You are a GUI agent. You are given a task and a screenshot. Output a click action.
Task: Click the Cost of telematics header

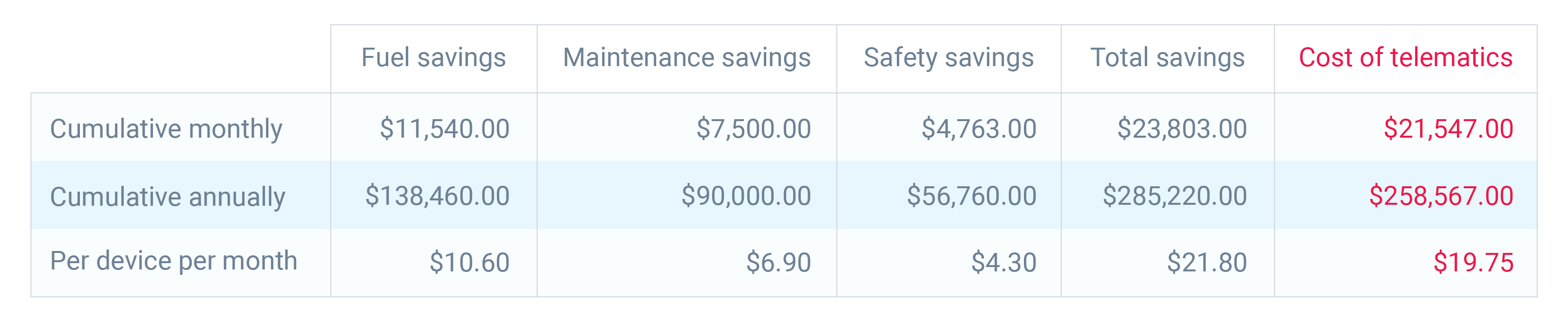pyautogui.click(x=1405, y=58)
